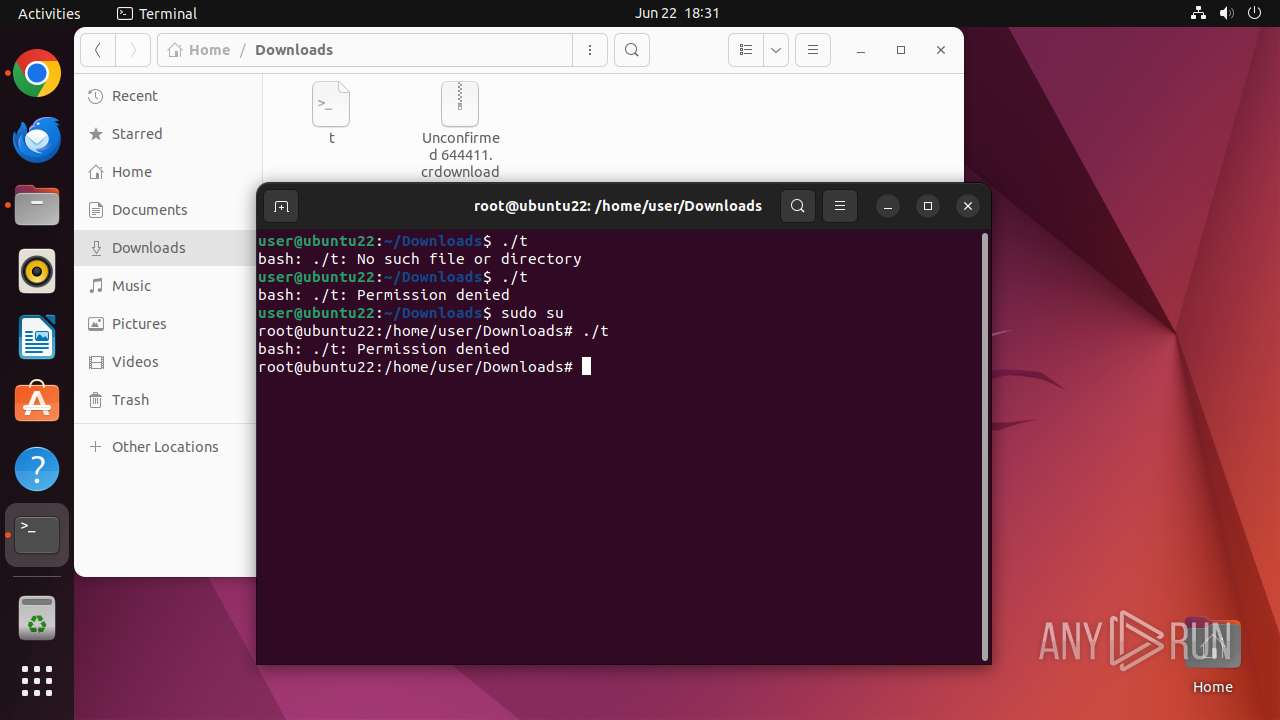The height and width of the screenshot is (720, 1280).
Task: Close the Terminal window
Action: click(968, 206)
